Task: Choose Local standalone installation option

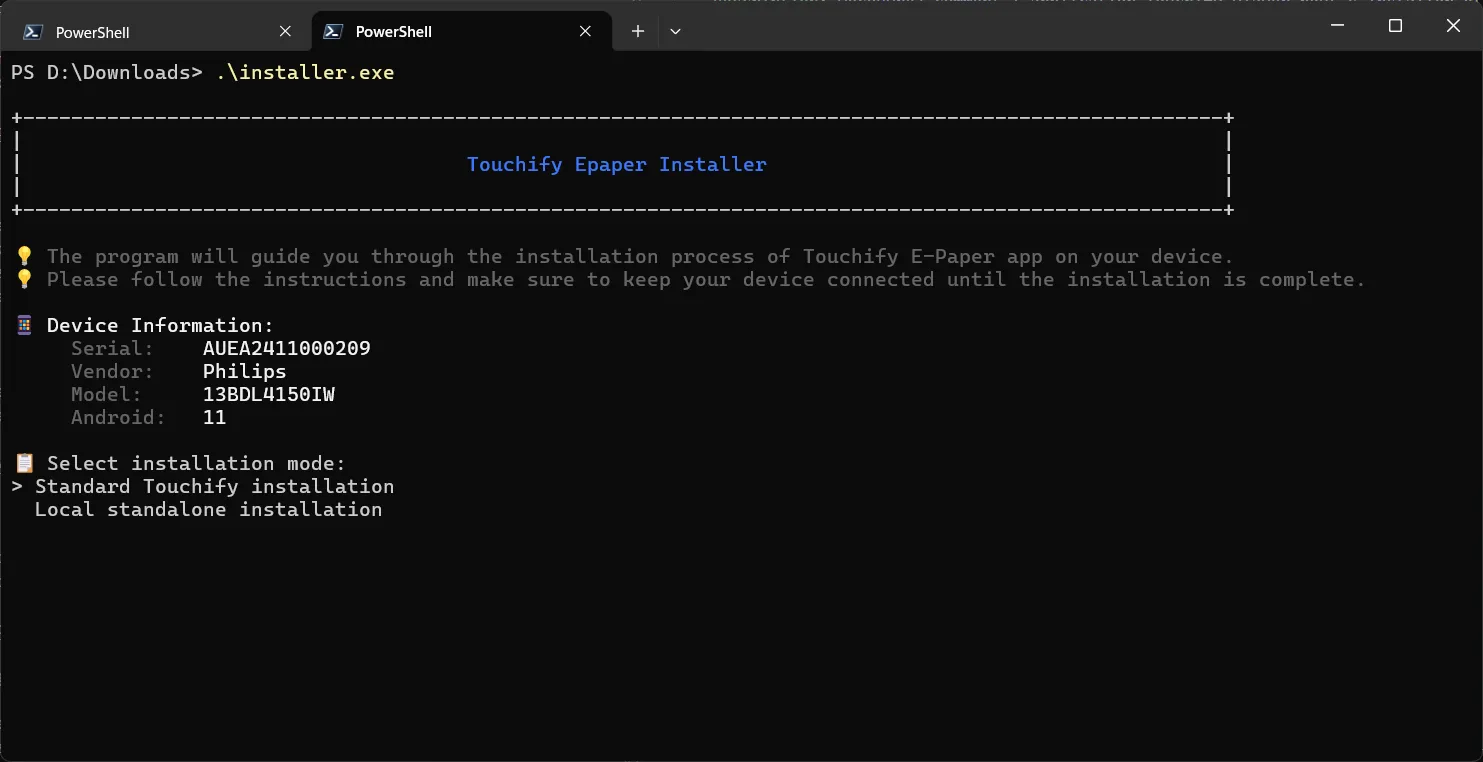Action: (208, 510)
